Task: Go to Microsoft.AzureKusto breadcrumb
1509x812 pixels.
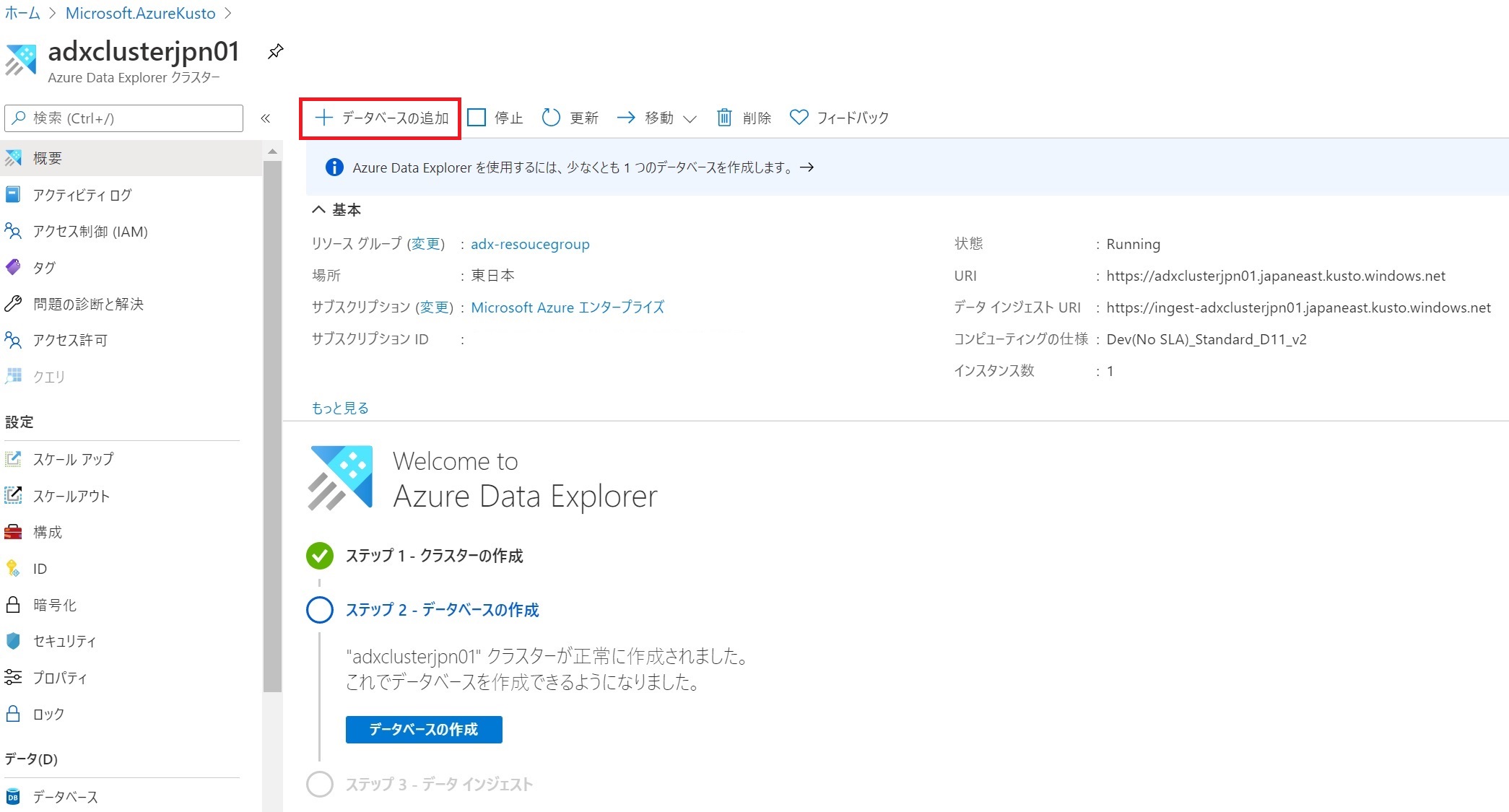Action: (x=140, y=13)
